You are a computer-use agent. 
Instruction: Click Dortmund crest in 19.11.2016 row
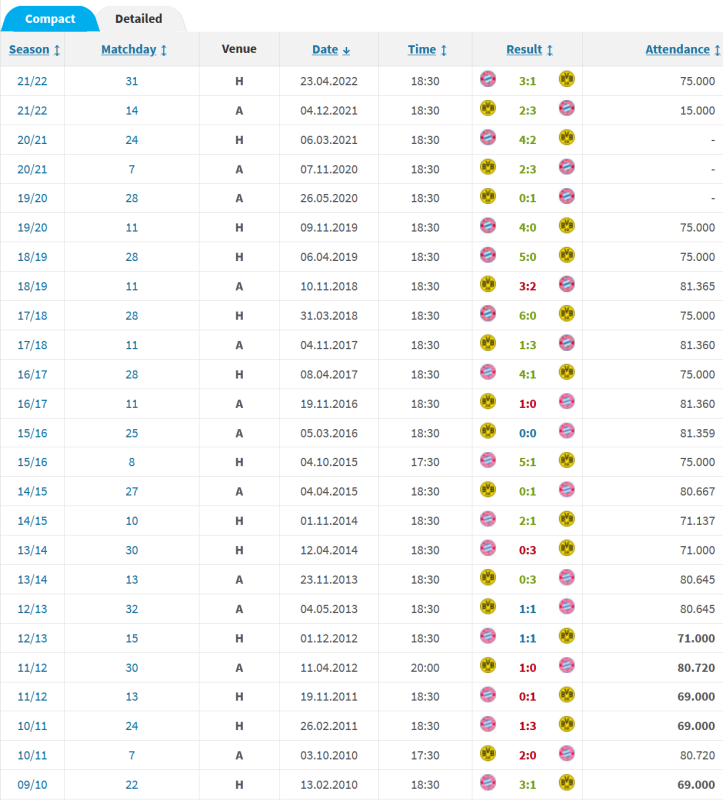tap(488, 402)
